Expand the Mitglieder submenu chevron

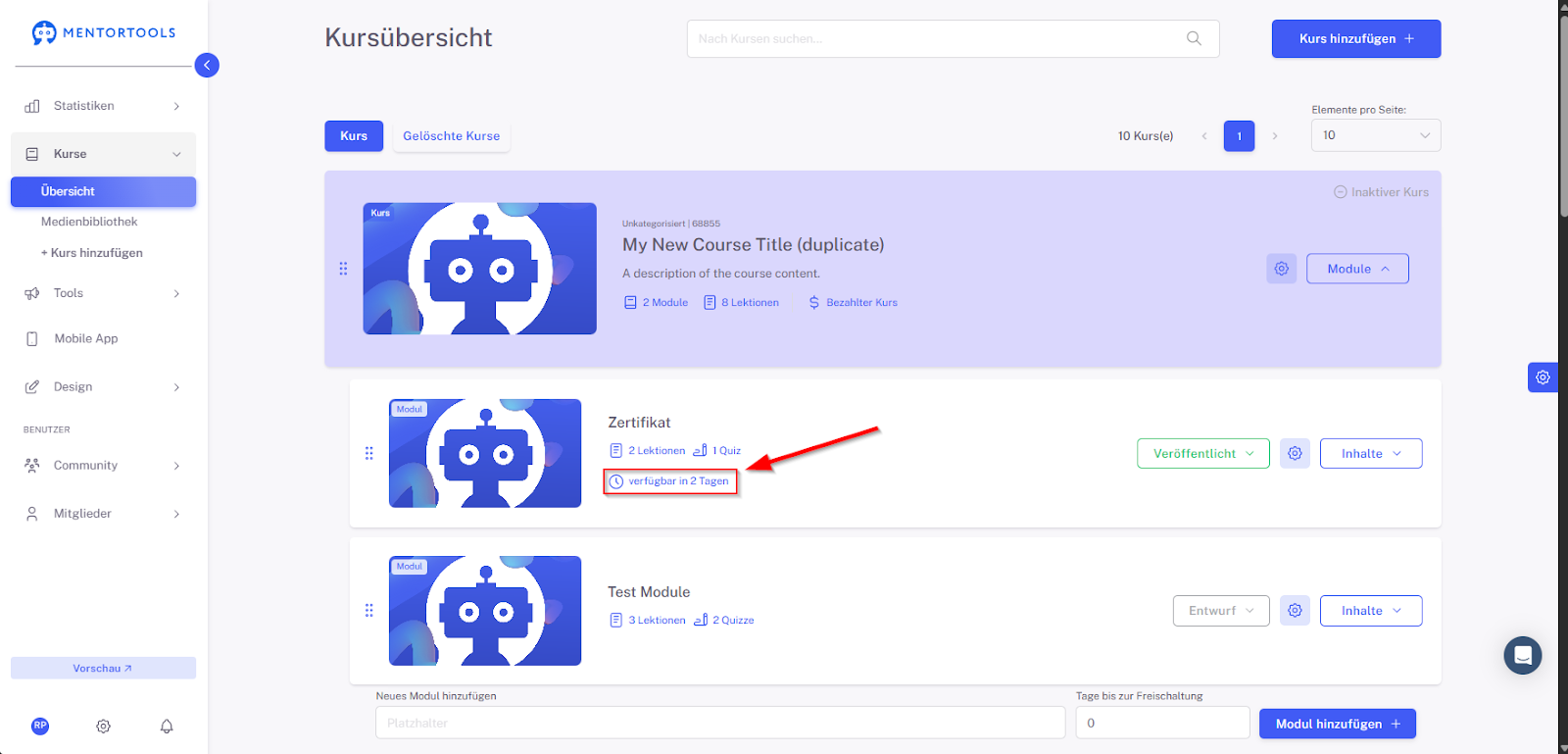pyautogui.click(x=176, y=514)
